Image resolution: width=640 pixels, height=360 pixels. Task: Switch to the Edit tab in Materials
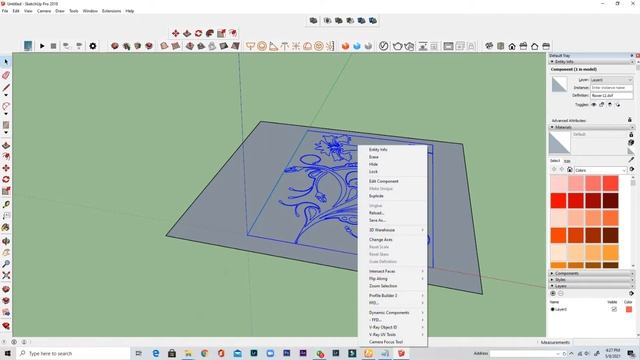pyautogui.click(x=567, y=161)
